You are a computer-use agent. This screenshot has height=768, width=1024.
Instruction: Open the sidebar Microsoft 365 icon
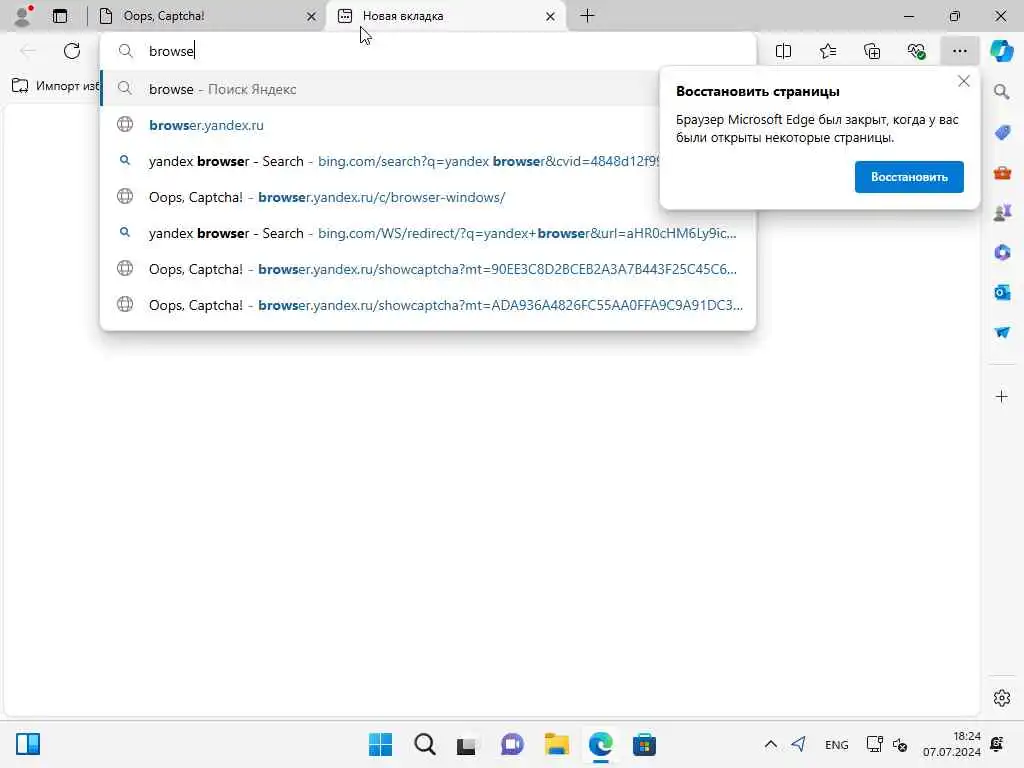click(x=1002, y=253)
